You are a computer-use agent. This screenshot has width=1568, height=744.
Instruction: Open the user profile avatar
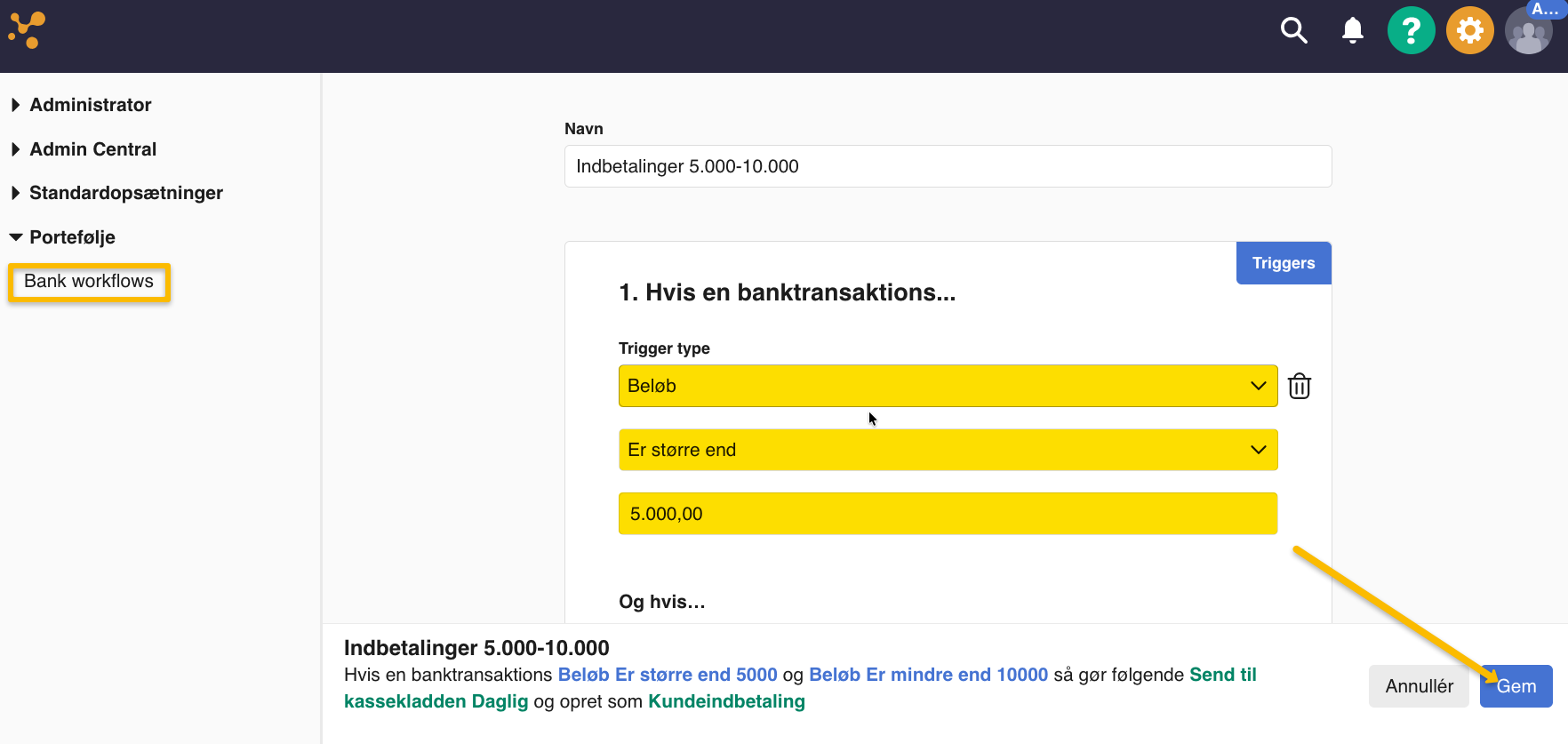pos(1528,33)
